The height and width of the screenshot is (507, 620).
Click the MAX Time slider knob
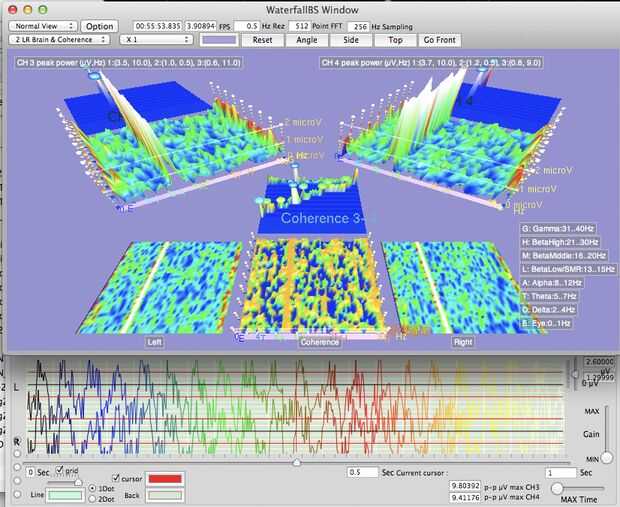tap(557, 488)
